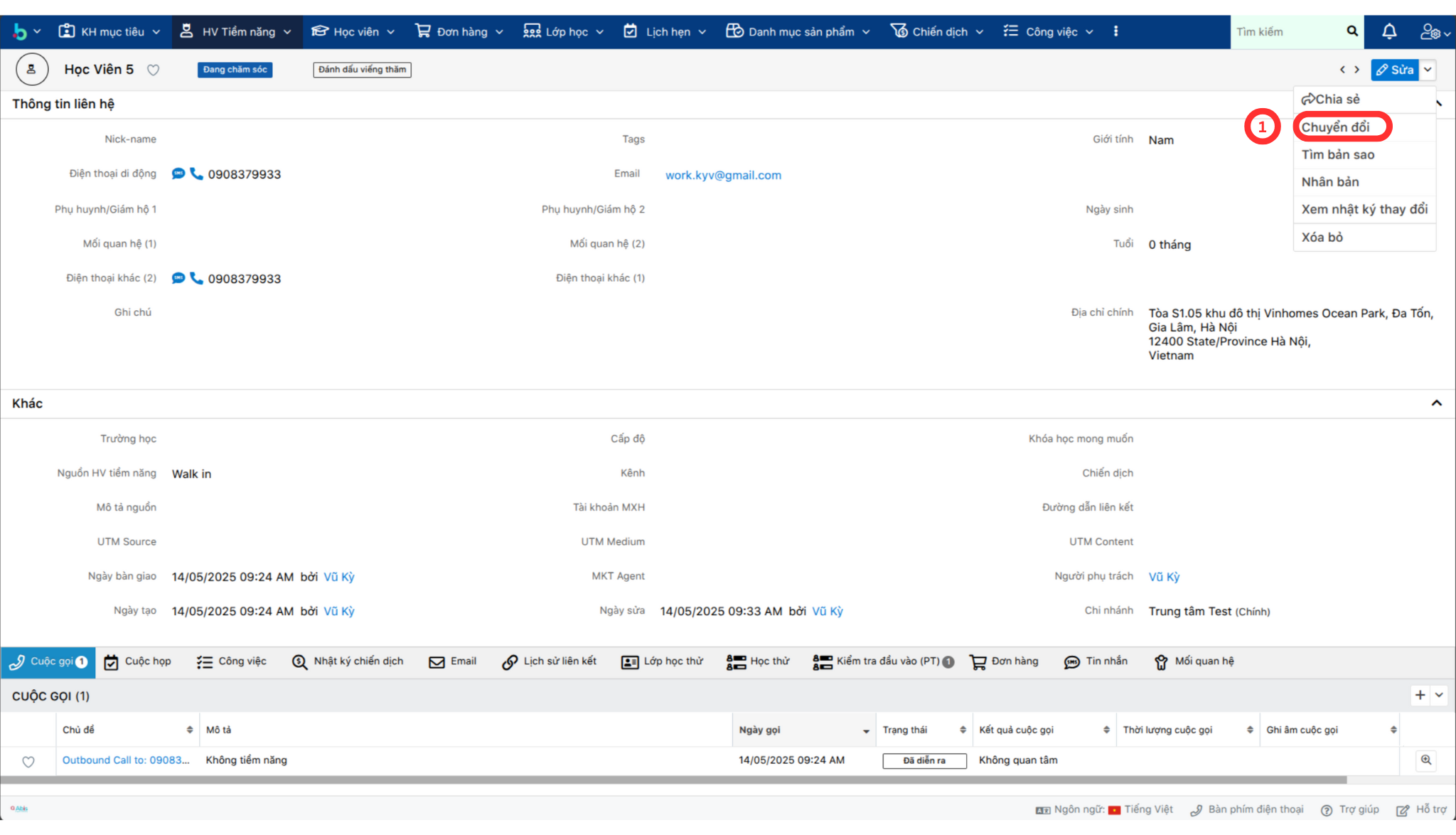
Task: Click the Sửa edit button
Action: point(1394,70)
